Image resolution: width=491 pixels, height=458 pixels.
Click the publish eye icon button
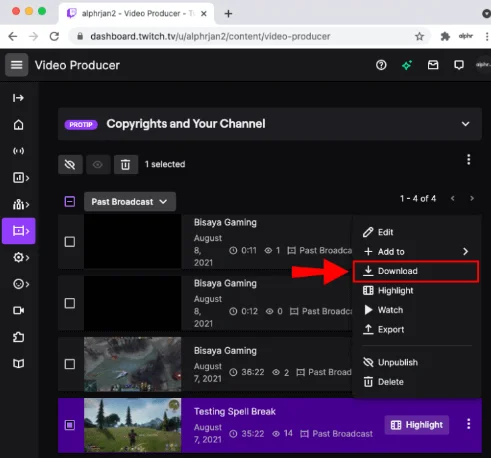tap(98, 164)
